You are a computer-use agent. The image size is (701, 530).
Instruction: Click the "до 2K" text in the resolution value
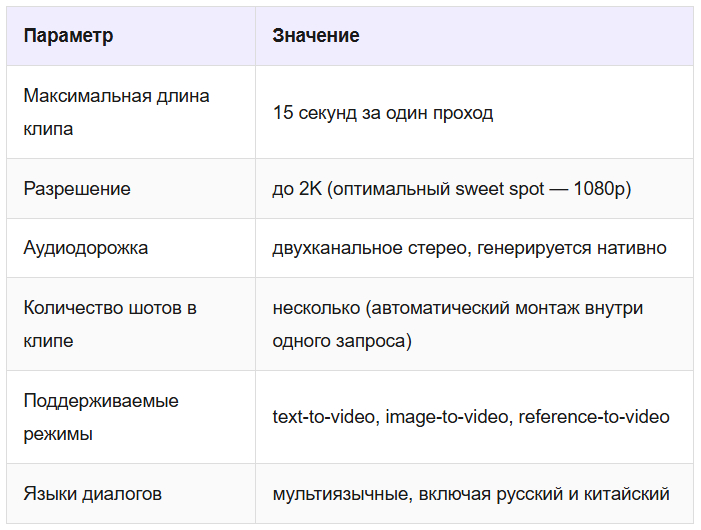point(295,188)
